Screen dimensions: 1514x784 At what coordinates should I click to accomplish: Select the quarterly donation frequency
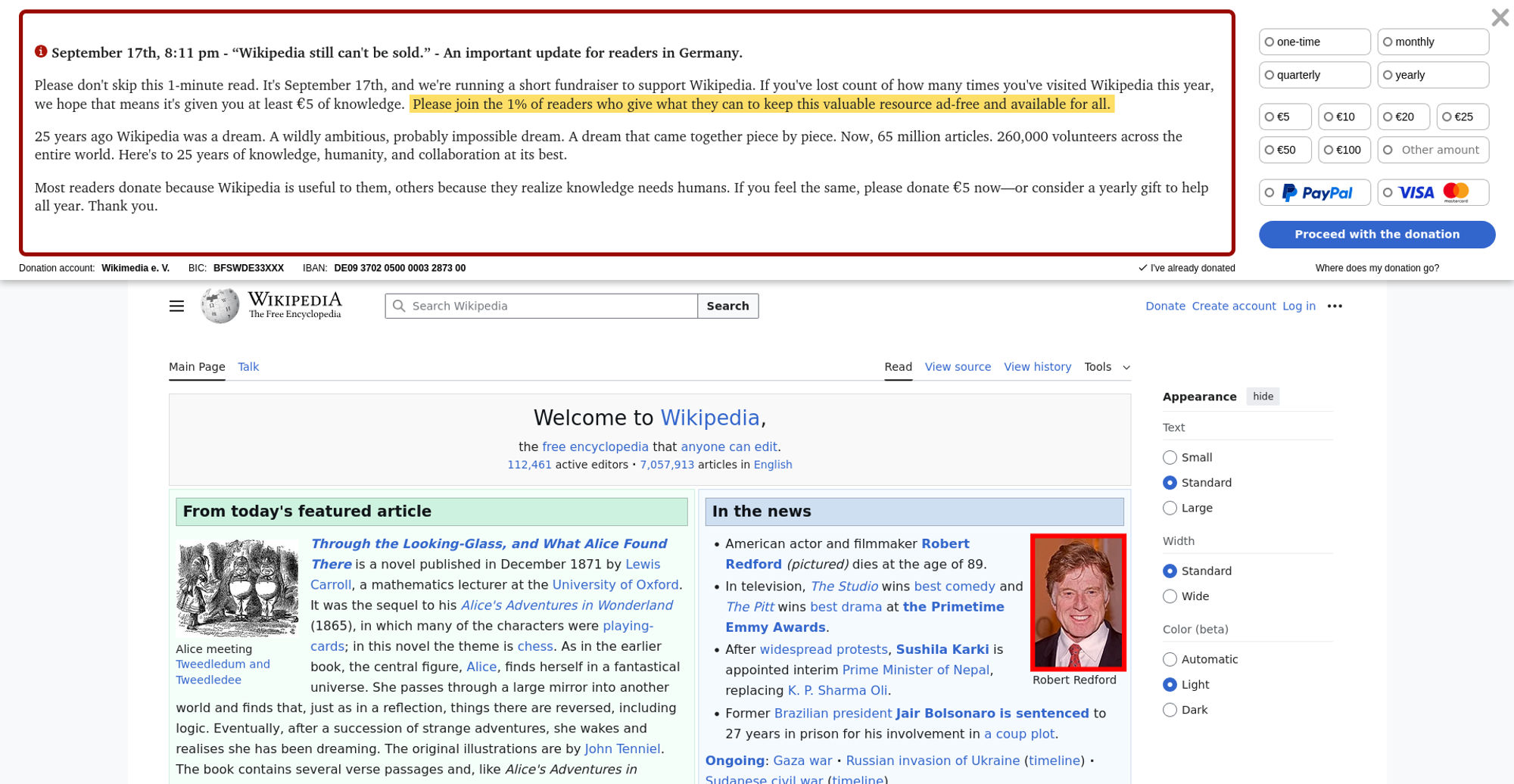tap(1314, 75)
